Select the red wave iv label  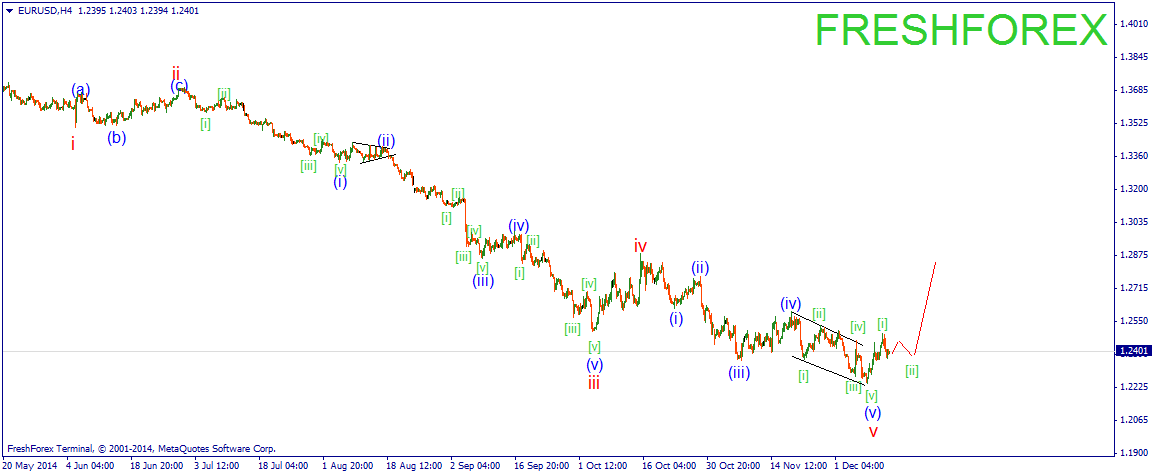(640, 245)
